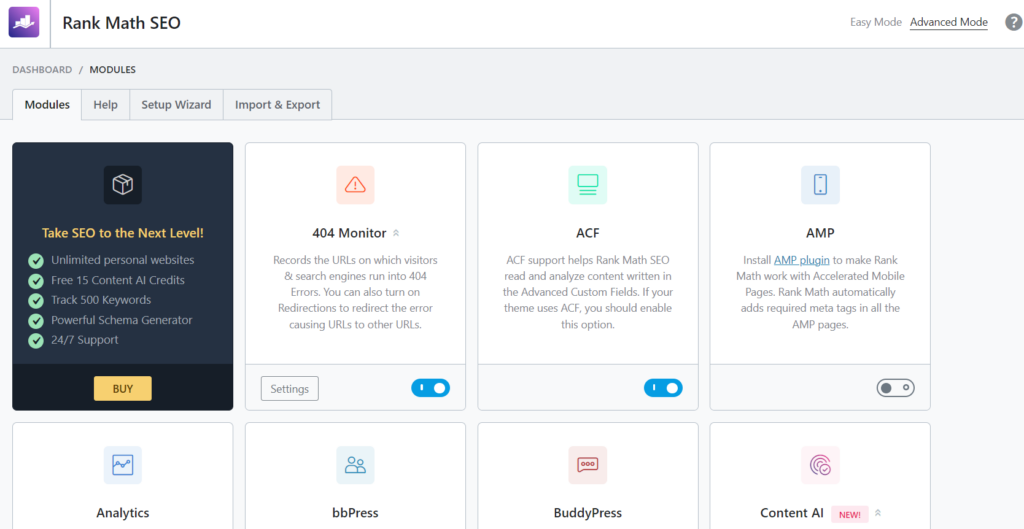Switch to the Help tab
1024x529 pixels.
pyautogui.click(x=106, y=104)
